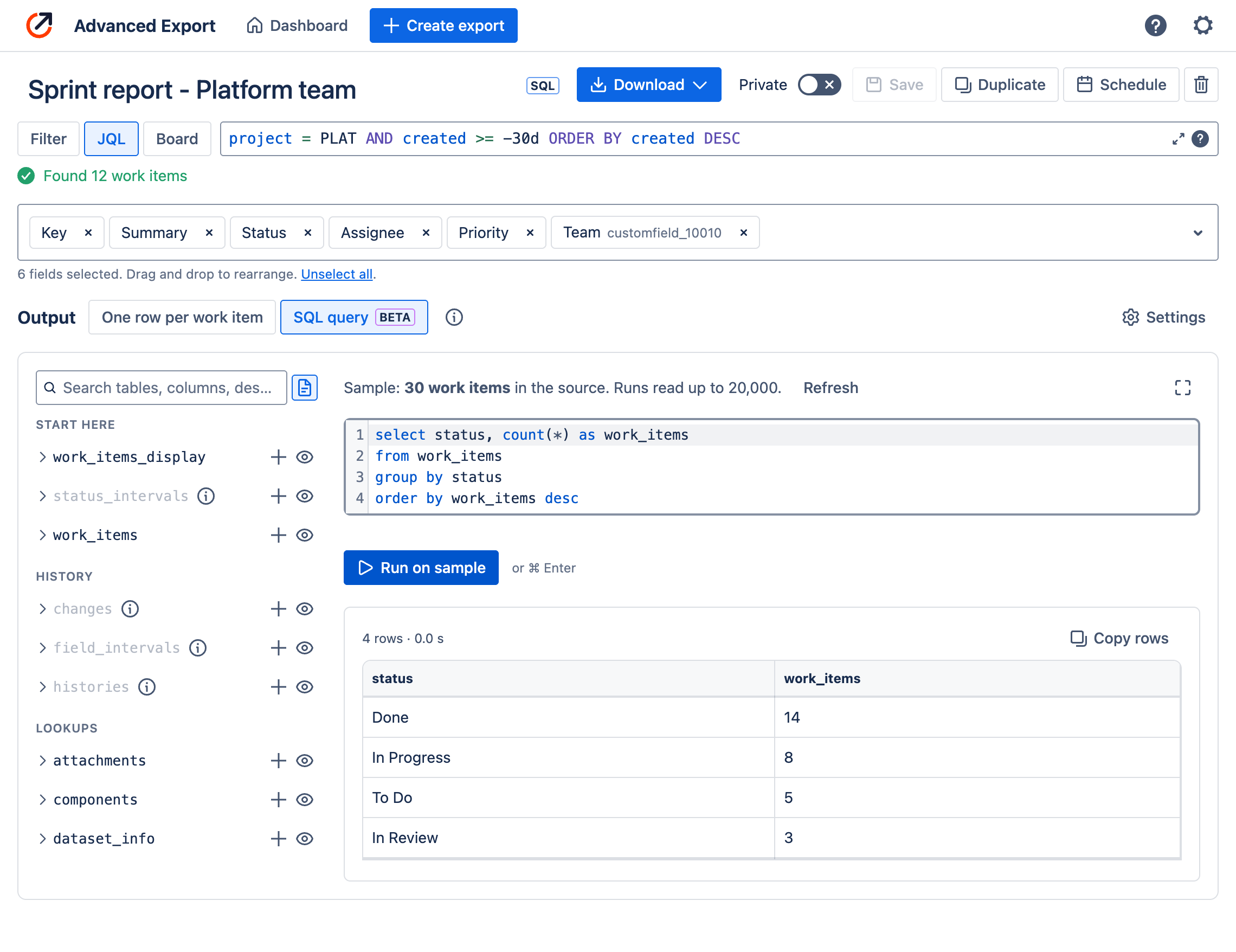Preview work_items_display with eye icon
1236x952 pixels.
click(x=305, y=458)
